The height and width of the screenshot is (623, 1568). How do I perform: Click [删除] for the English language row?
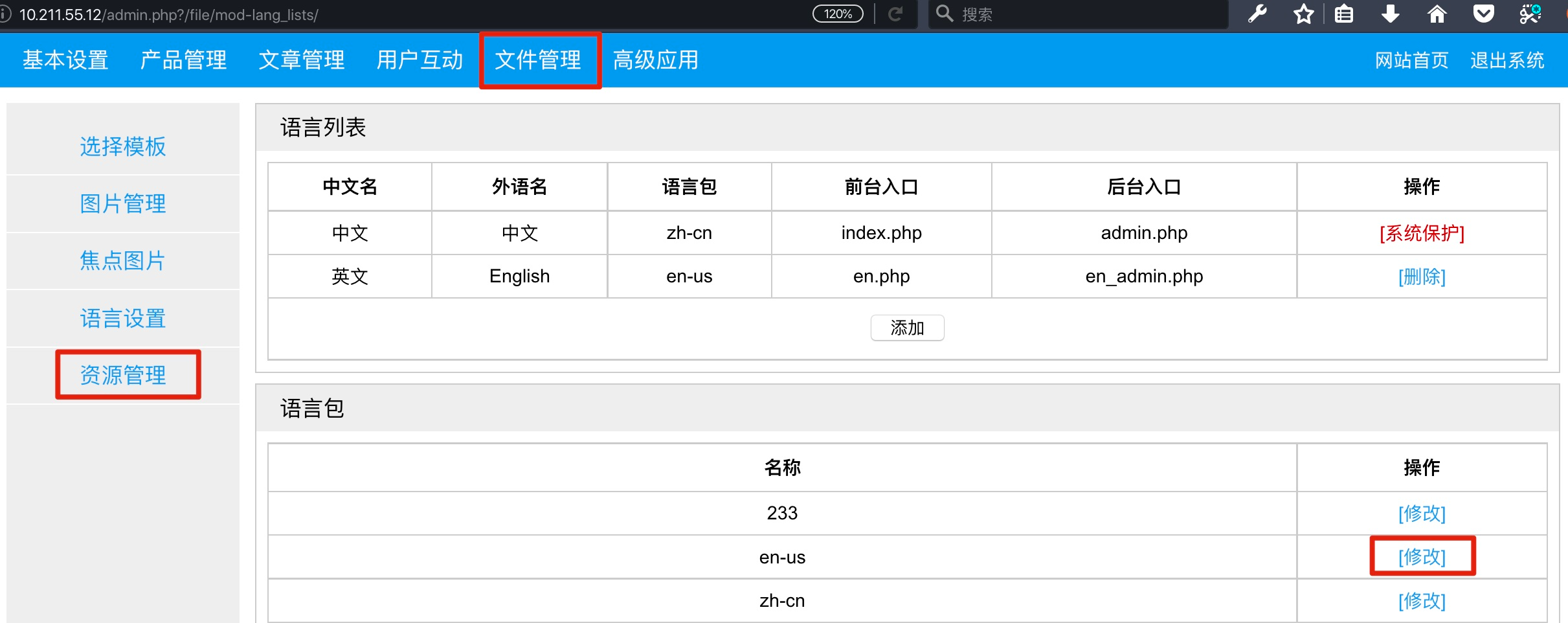(x=1422, y=277)
